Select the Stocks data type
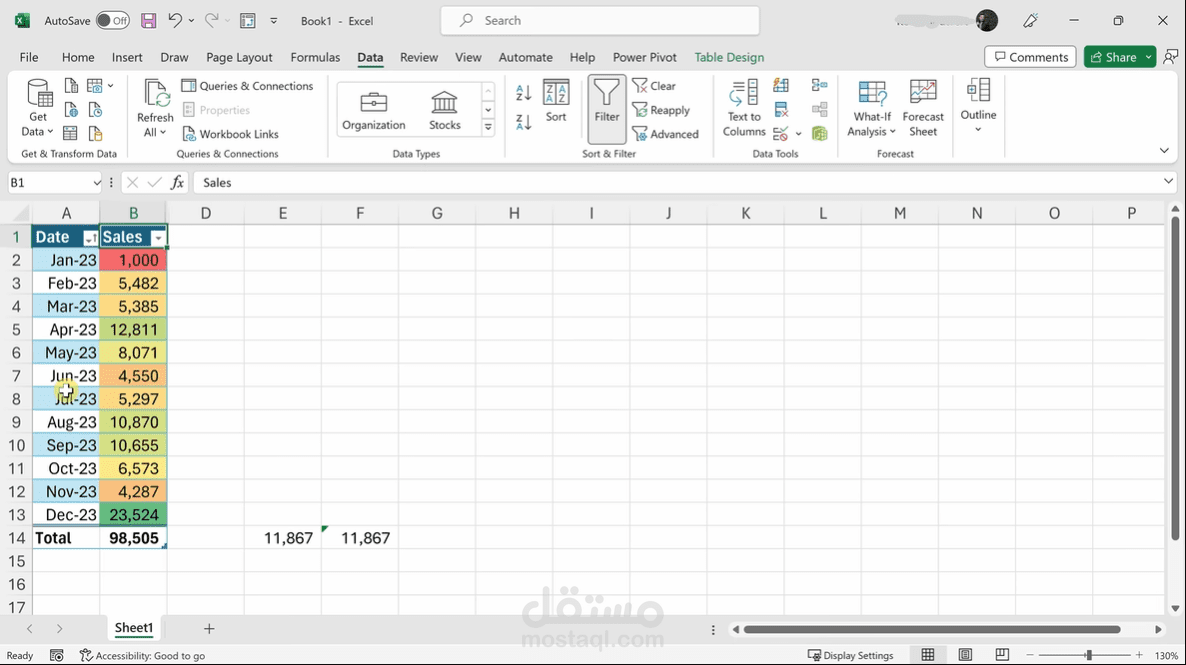The height and width of the screenshot is (665, 1186). click(444, 108)
